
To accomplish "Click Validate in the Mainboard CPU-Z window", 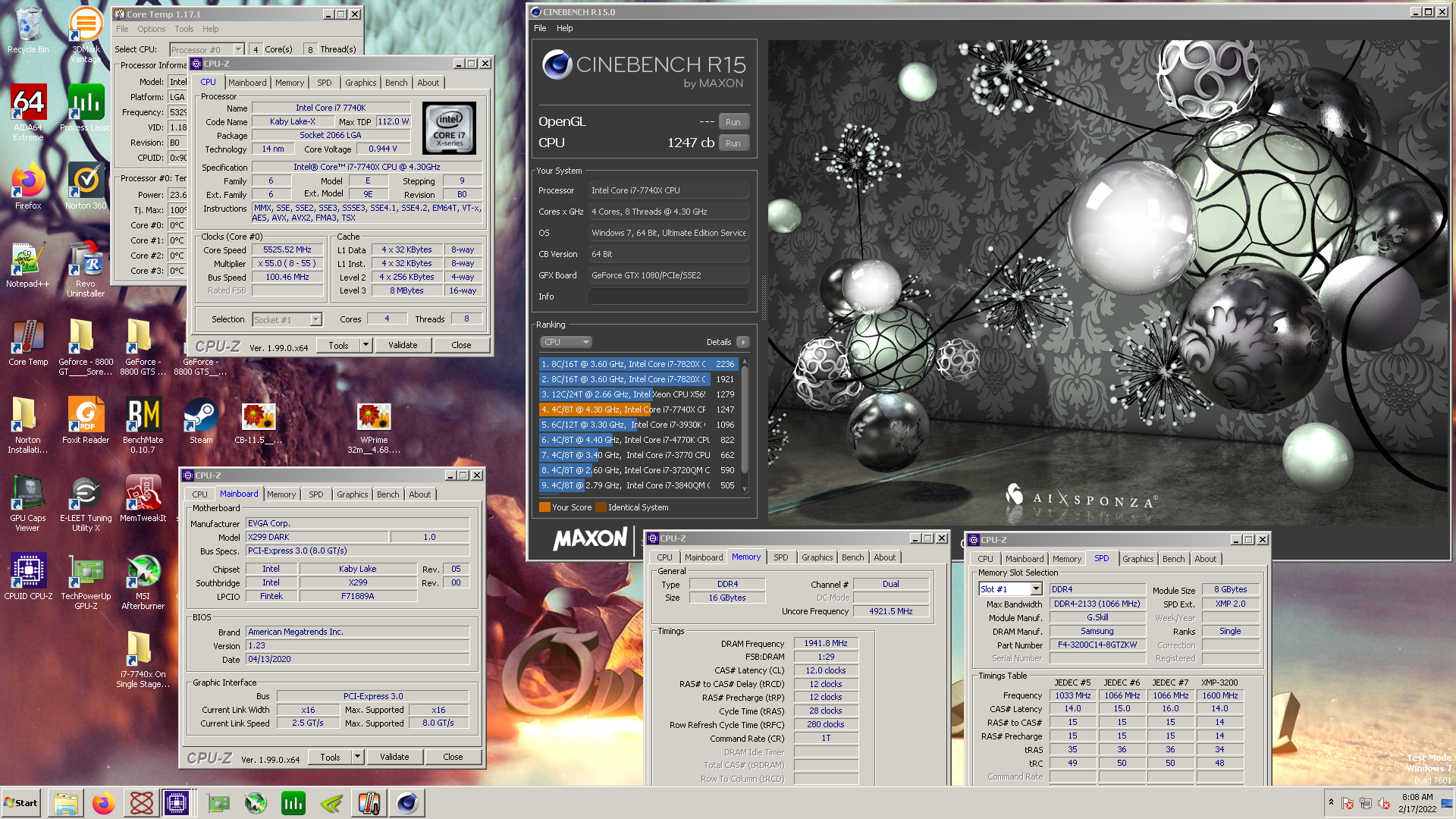I will [x=394, y=757].
